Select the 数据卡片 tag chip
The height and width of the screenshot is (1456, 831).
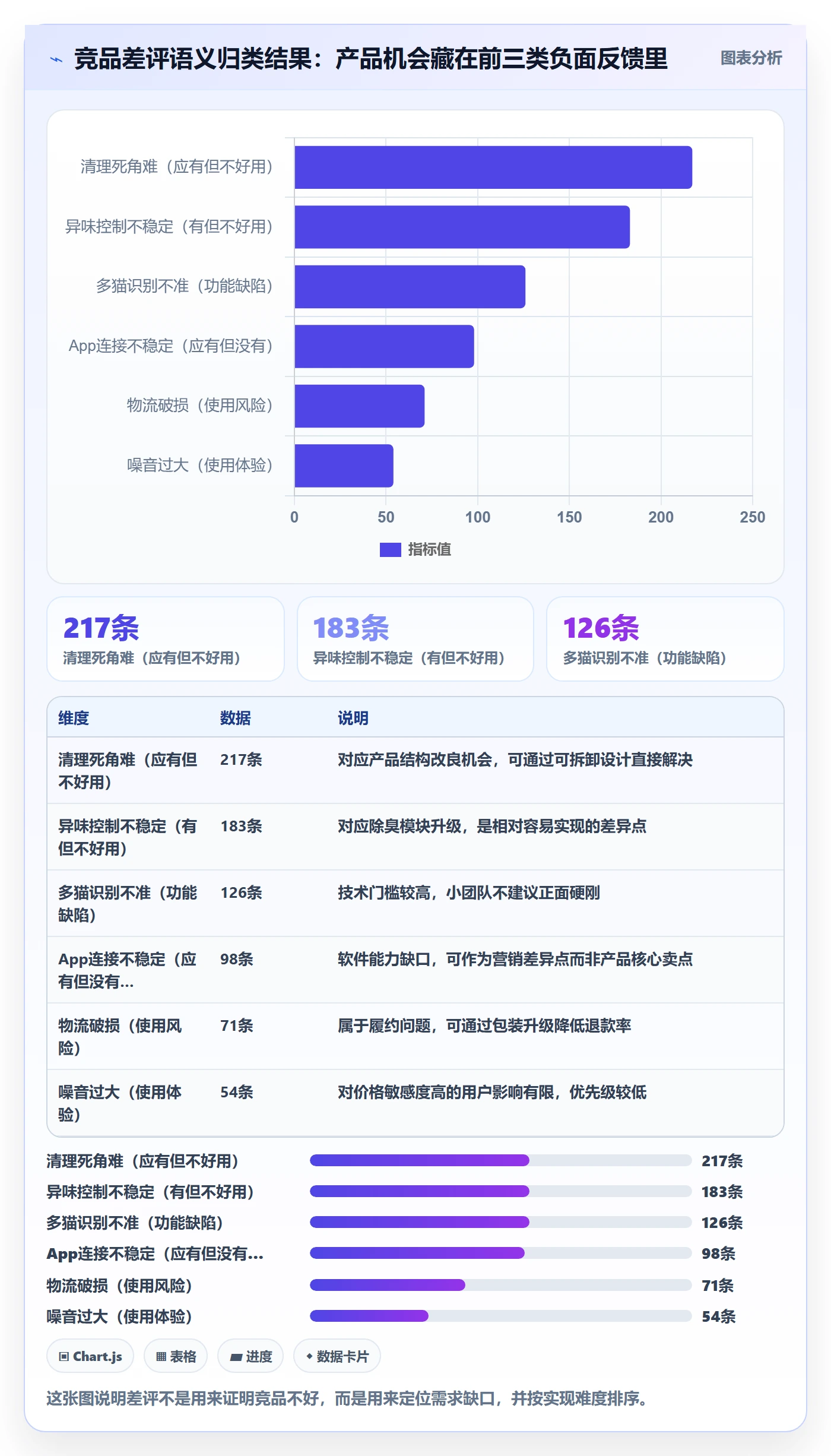coord(337,1356)
